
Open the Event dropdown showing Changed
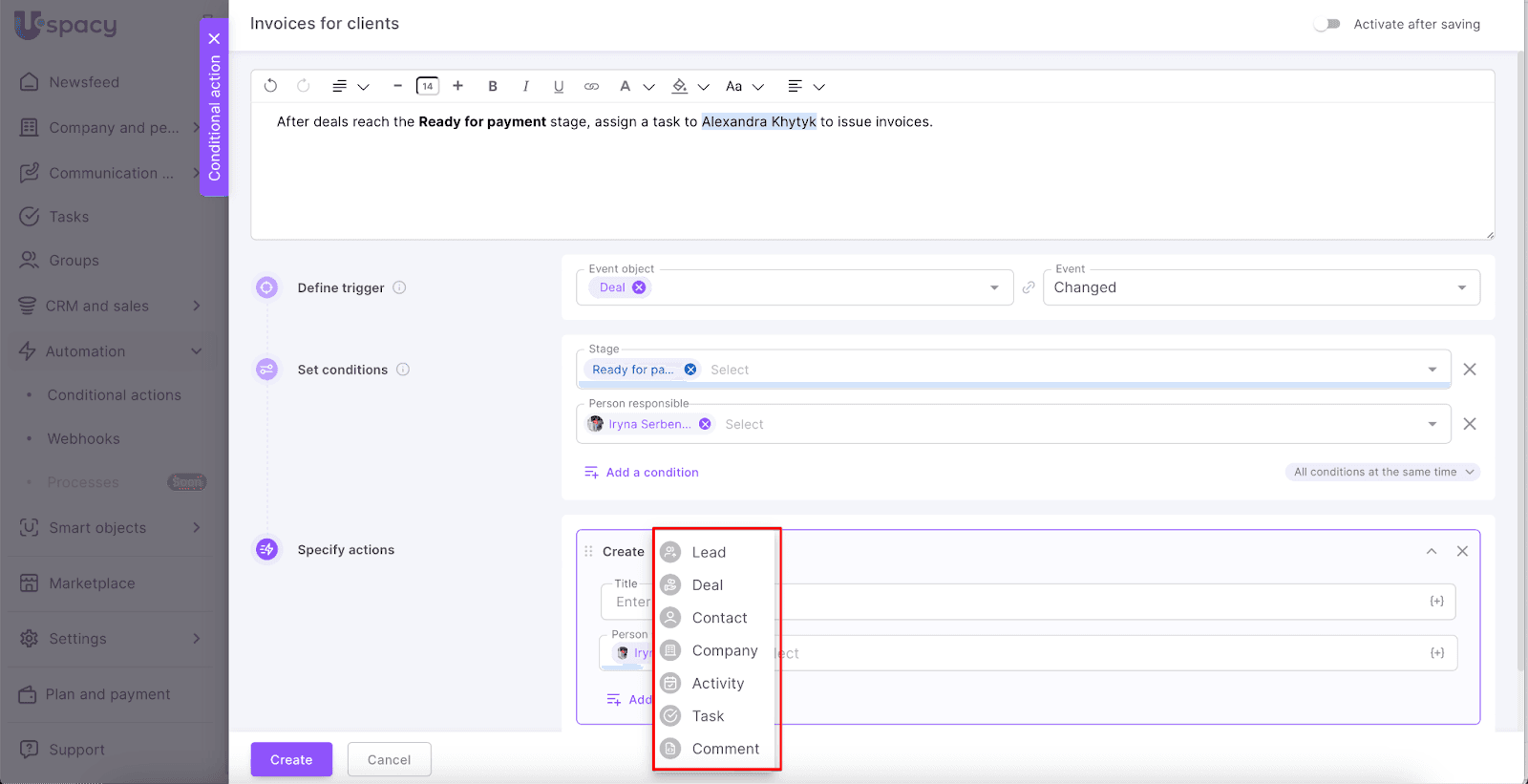(1261, 287)
